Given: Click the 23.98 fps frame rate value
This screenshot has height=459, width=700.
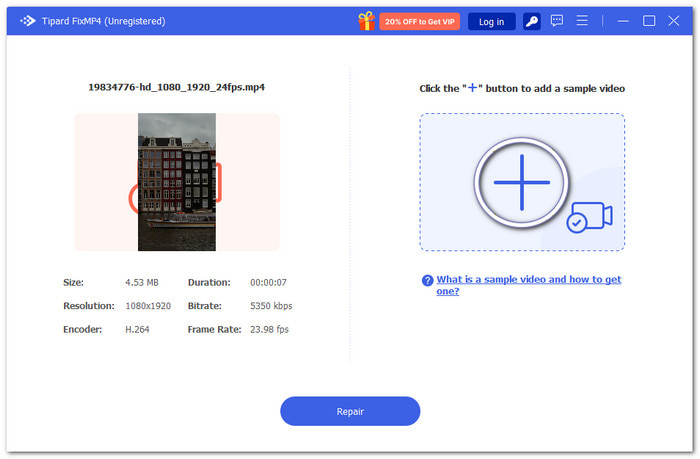Looking at the screenshot, I should 269,330.
